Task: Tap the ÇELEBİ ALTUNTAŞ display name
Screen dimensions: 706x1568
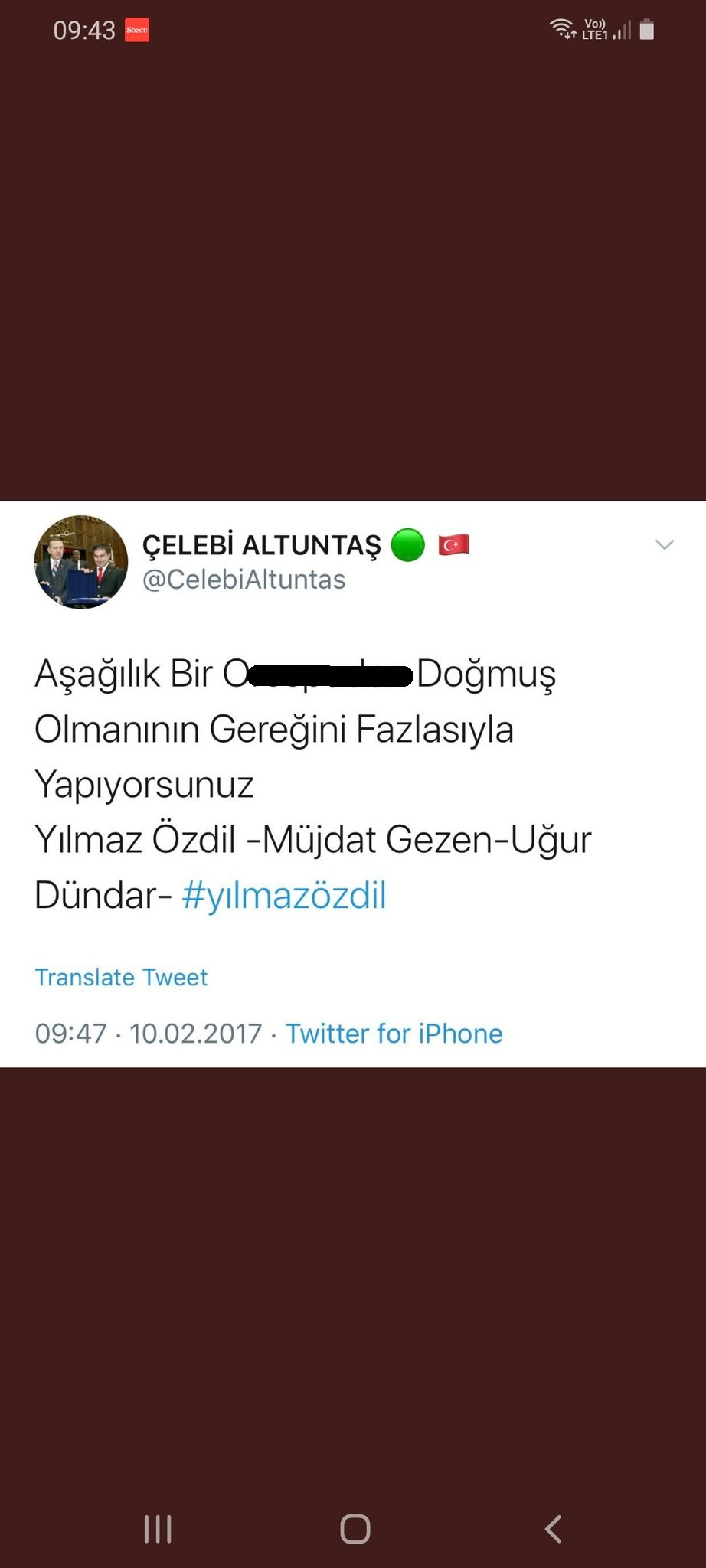Action: [x=262, y=545]
